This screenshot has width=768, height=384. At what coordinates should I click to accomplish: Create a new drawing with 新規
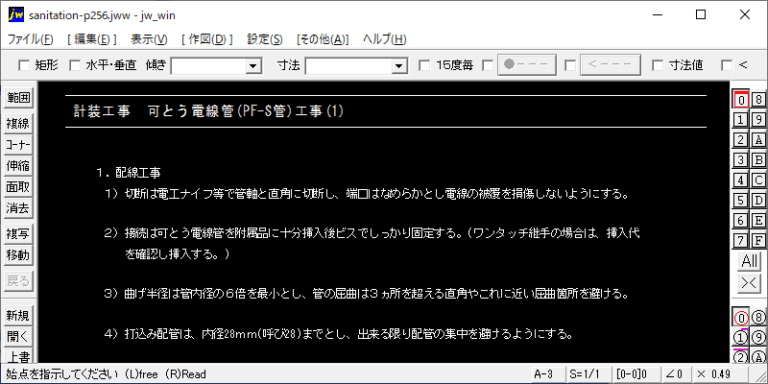pyautogui.click(x=18, y=315)
